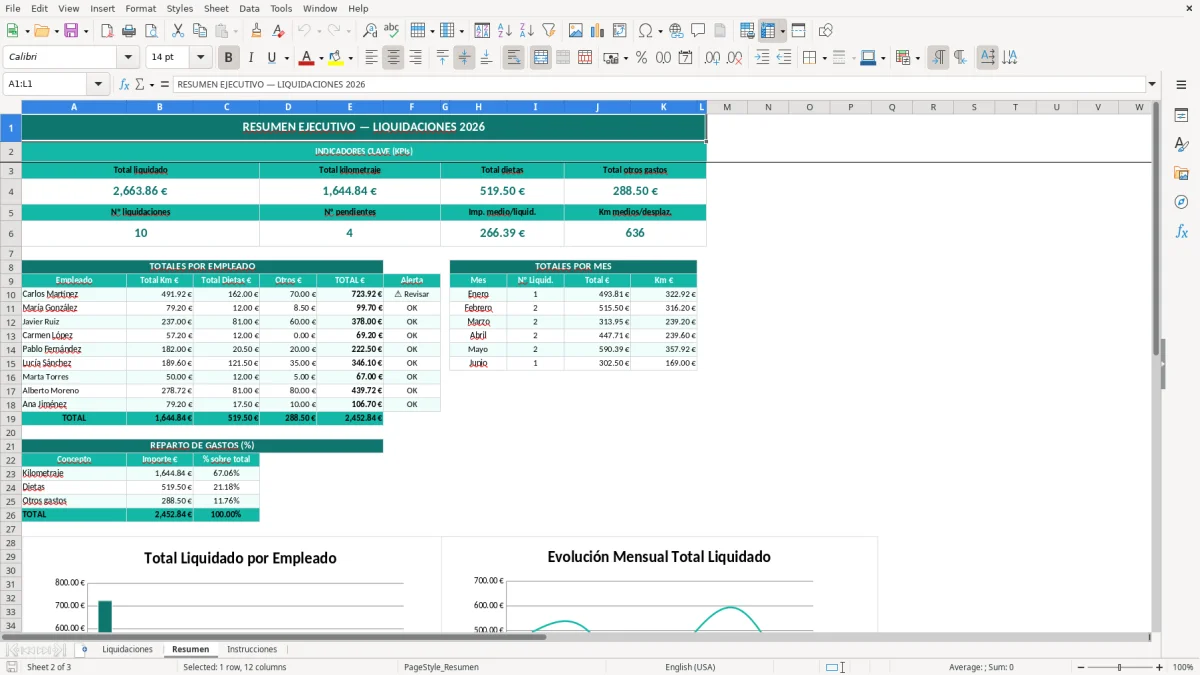Click the yellow Background Color swatch
Image resolution: width=1200 pixels, height=675 pixels.
tap(336, 58)
